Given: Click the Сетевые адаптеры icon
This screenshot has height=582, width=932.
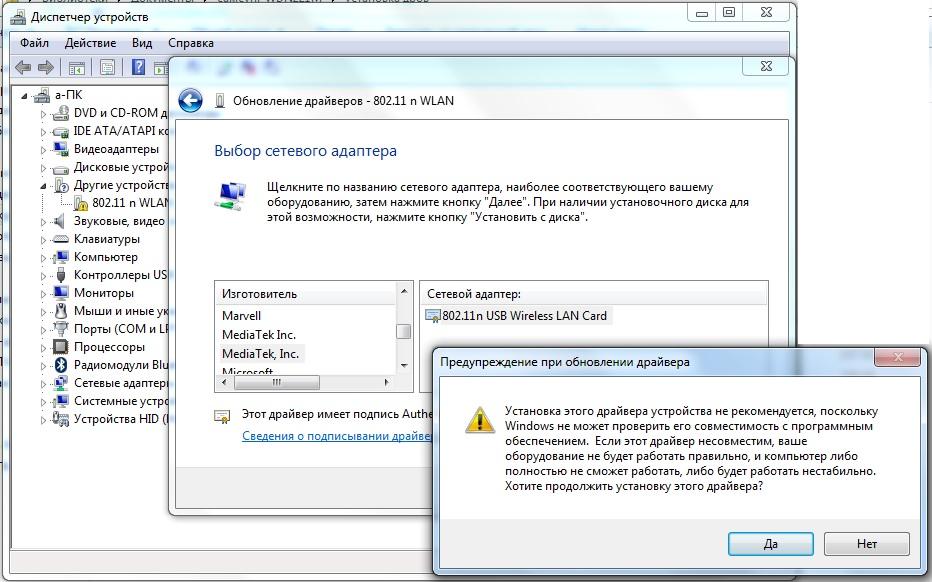Looking at the screenshot, I should (x=61, y=383).
